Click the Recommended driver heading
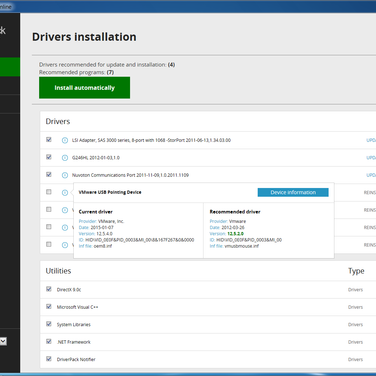 (235, 212)
